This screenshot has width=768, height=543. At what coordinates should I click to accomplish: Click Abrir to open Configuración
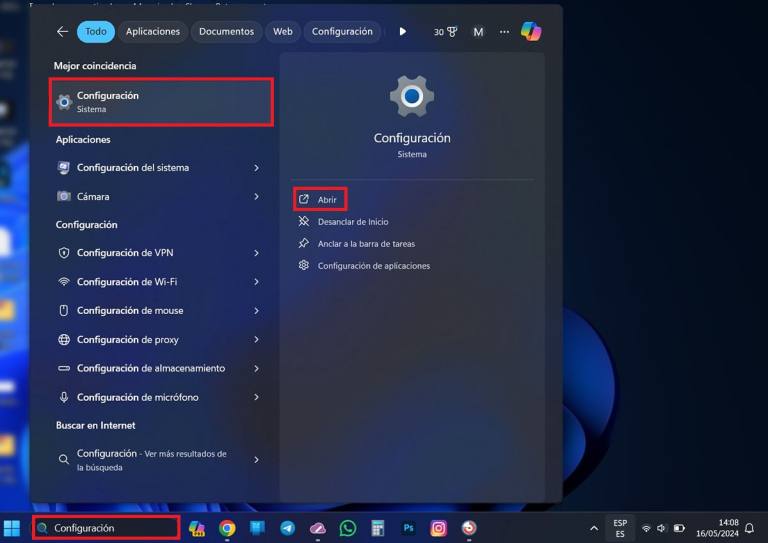(326, 200)
